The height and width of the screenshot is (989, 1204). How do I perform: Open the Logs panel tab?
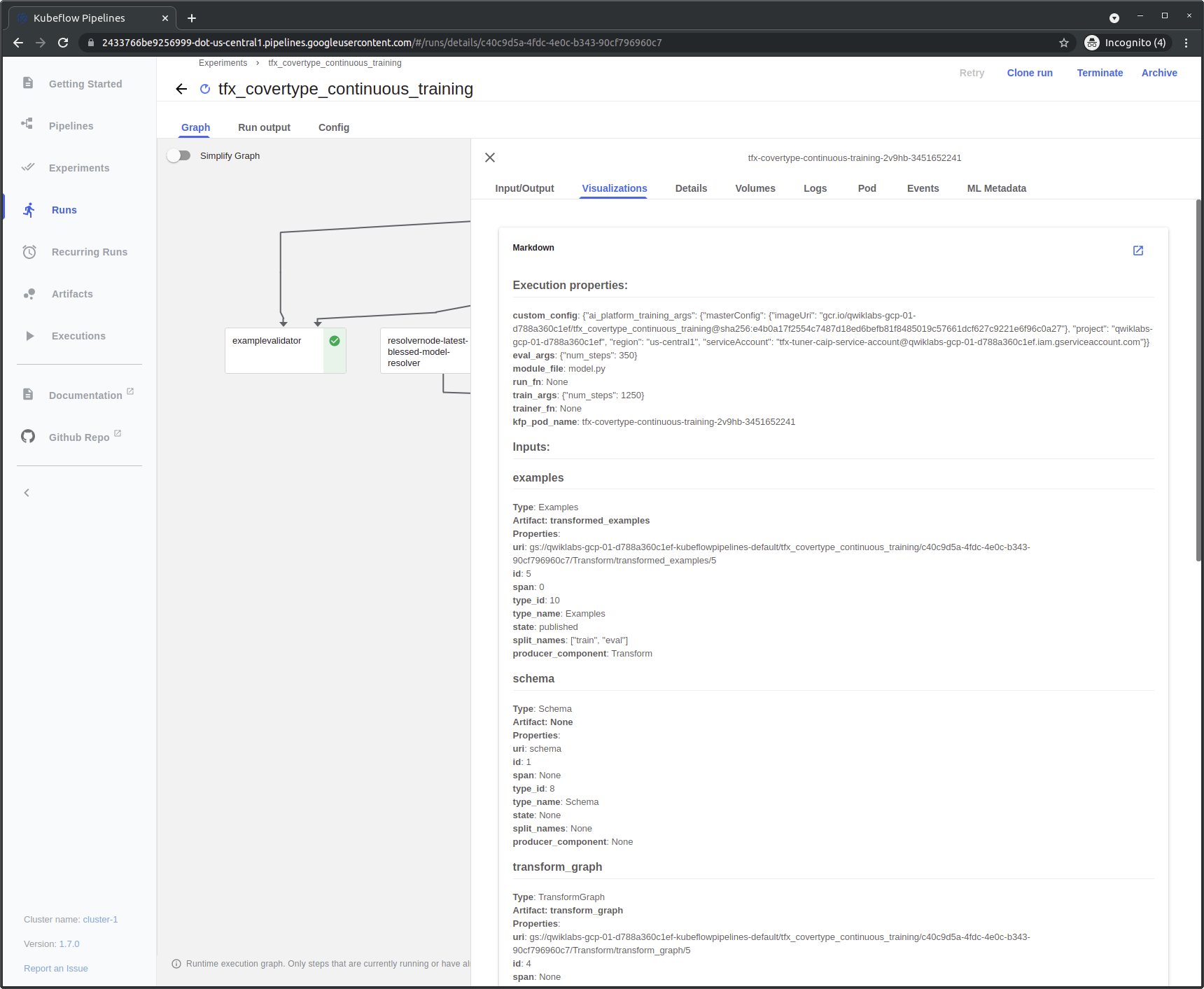point(815,188)
